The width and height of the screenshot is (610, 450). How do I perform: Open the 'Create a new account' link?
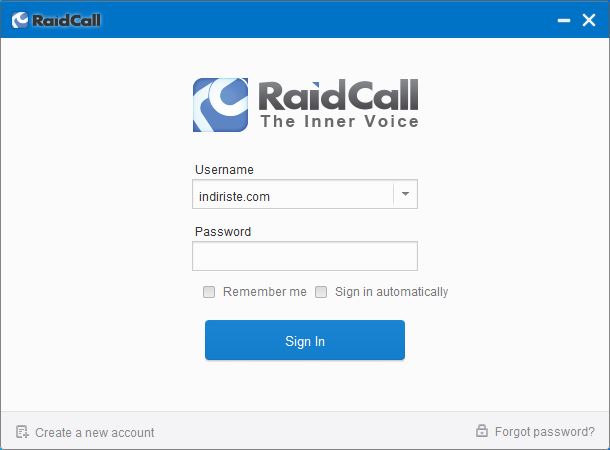[95, 432]
